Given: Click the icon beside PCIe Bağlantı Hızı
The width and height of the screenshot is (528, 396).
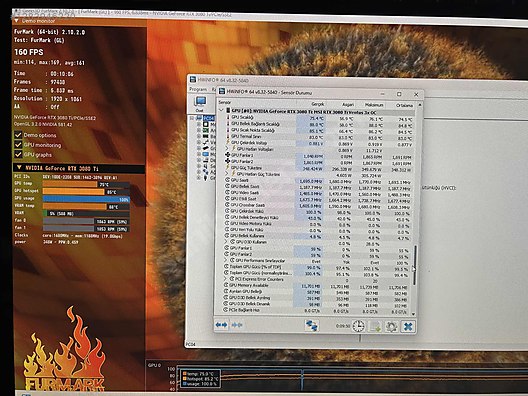Looking at the screenshot, I should [x=226, y=310].
